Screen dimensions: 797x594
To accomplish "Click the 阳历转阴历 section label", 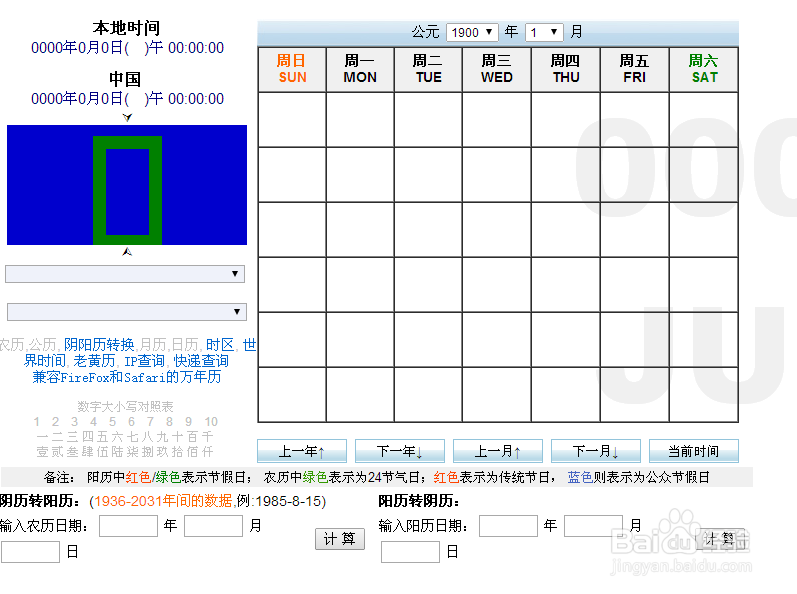I will coord(419,501).
